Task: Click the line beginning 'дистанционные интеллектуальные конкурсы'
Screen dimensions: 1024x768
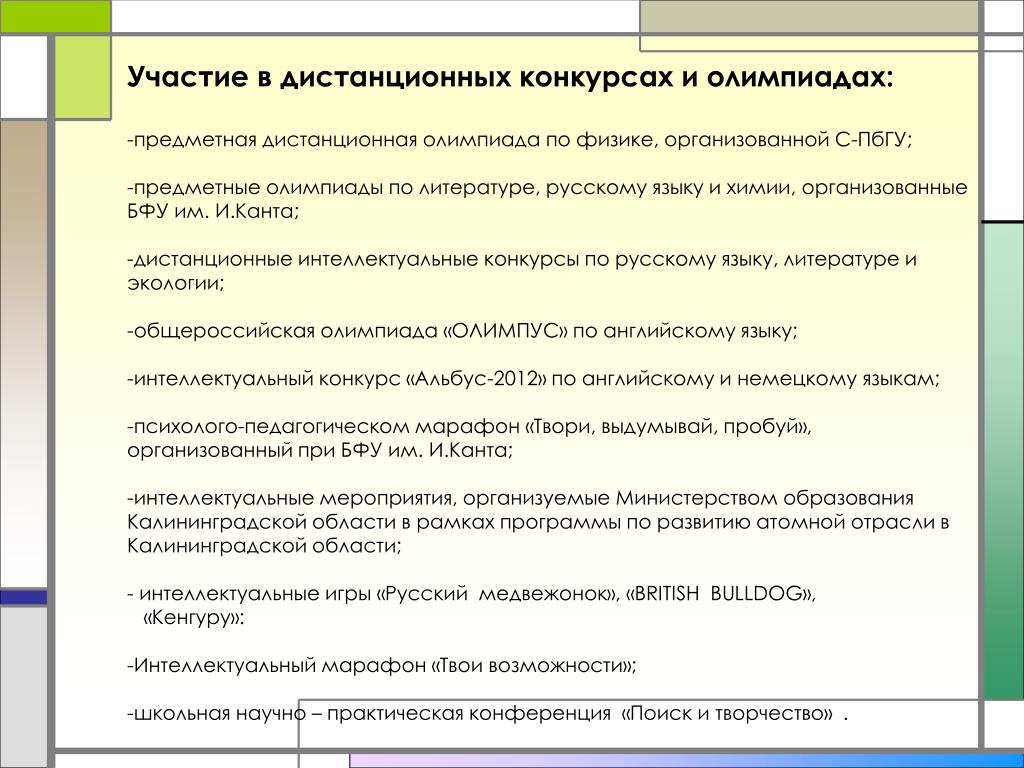Action: (522, 260)
